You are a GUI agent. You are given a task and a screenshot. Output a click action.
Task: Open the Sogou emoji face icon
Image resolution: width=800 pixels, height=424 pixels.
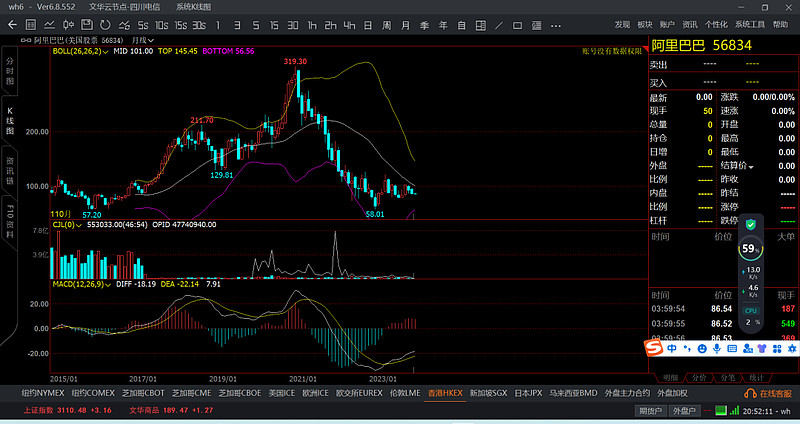point(702,348)
